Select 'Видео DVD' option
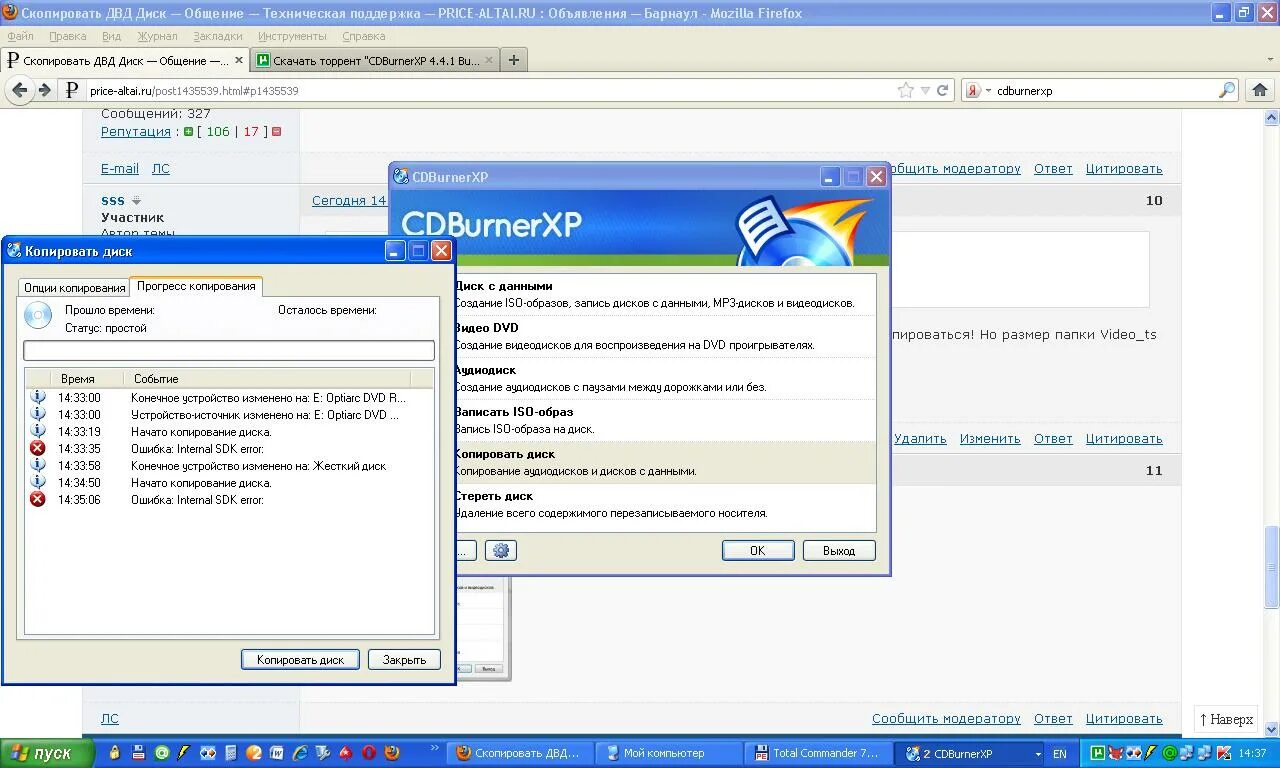 click(665, 337)
